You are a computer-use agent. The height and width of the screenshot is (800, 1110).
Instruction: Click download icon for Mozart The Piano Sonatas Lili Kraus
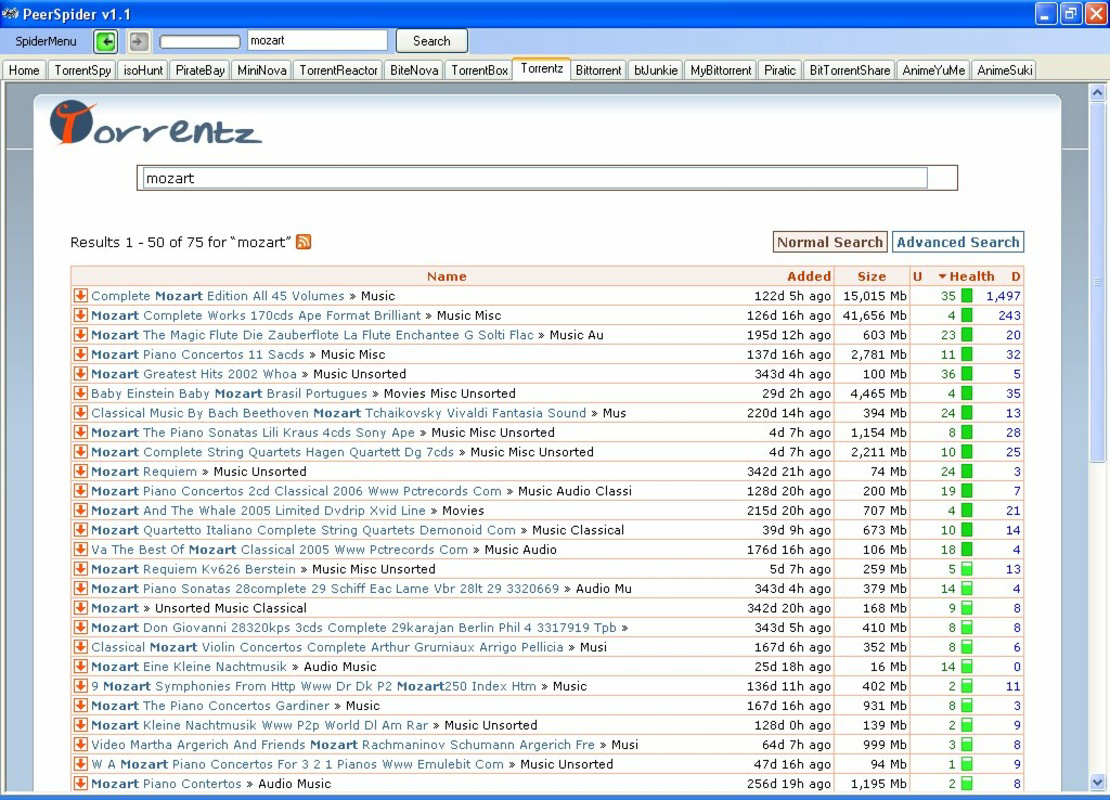click(81, 432)
